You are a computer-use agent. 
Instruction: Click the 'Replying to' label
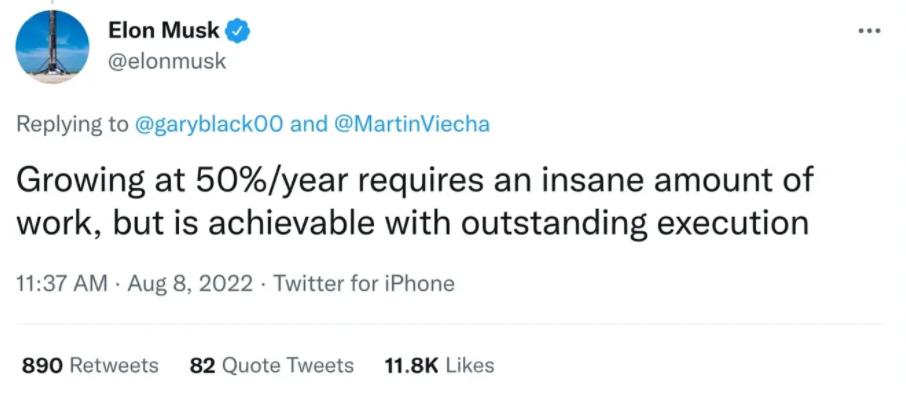[x=72, y=124]
